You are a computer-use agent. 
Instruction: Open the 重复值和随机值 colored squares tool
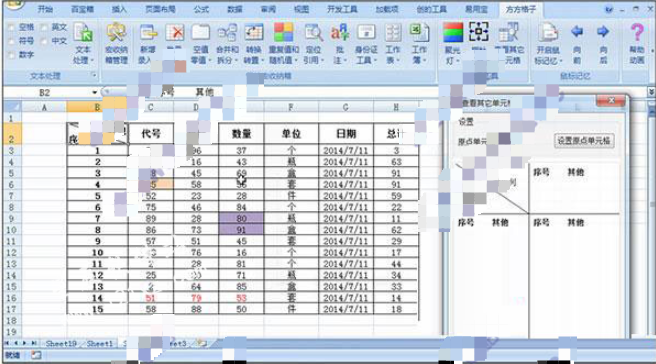tap(284, 44)
